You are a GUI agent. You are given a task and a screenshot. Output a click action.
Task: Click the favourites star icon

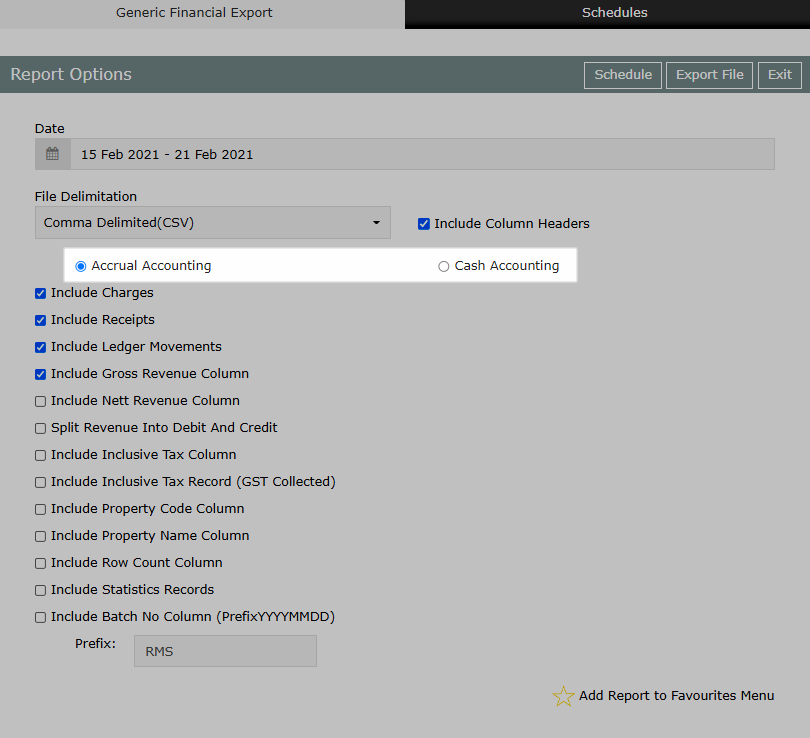(x=563, y=696)
